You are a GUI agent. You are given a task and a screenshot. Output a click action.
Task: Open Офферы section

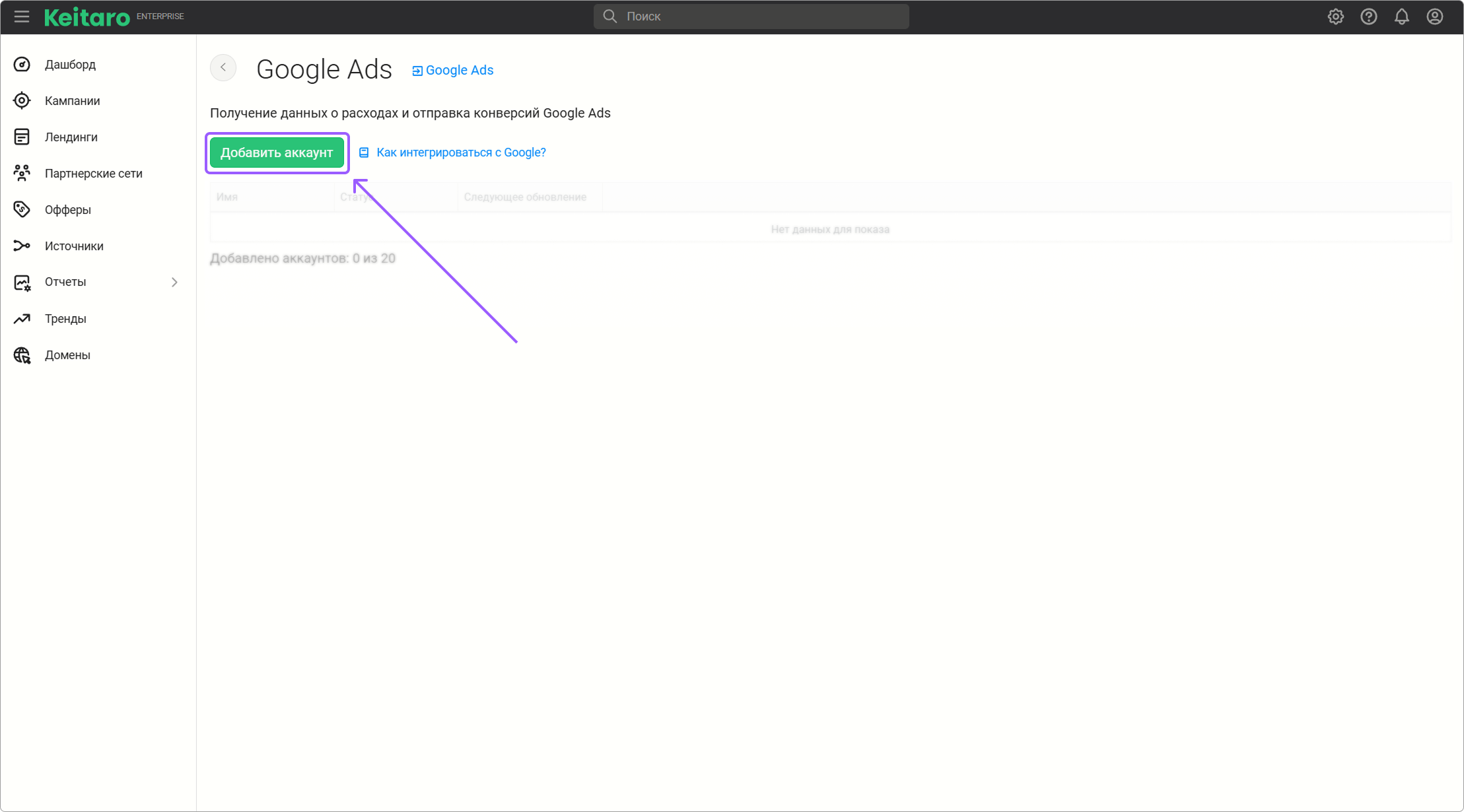click(x=68, y=210)
